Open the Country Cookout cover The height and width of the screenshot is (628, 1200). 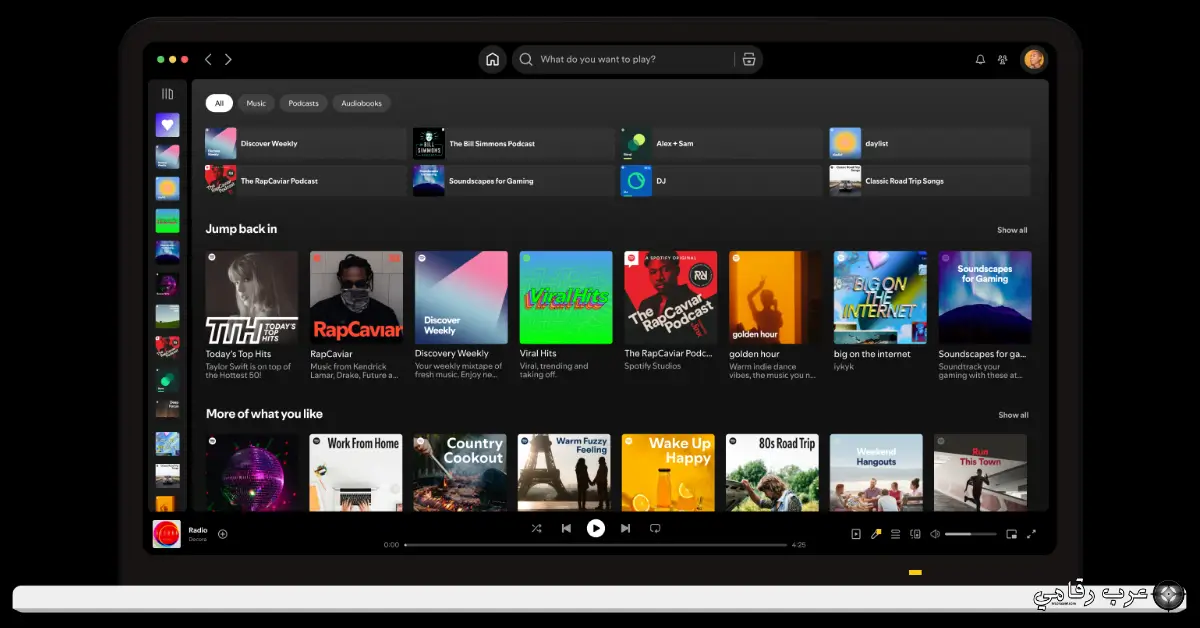click(x=460, y=472)
